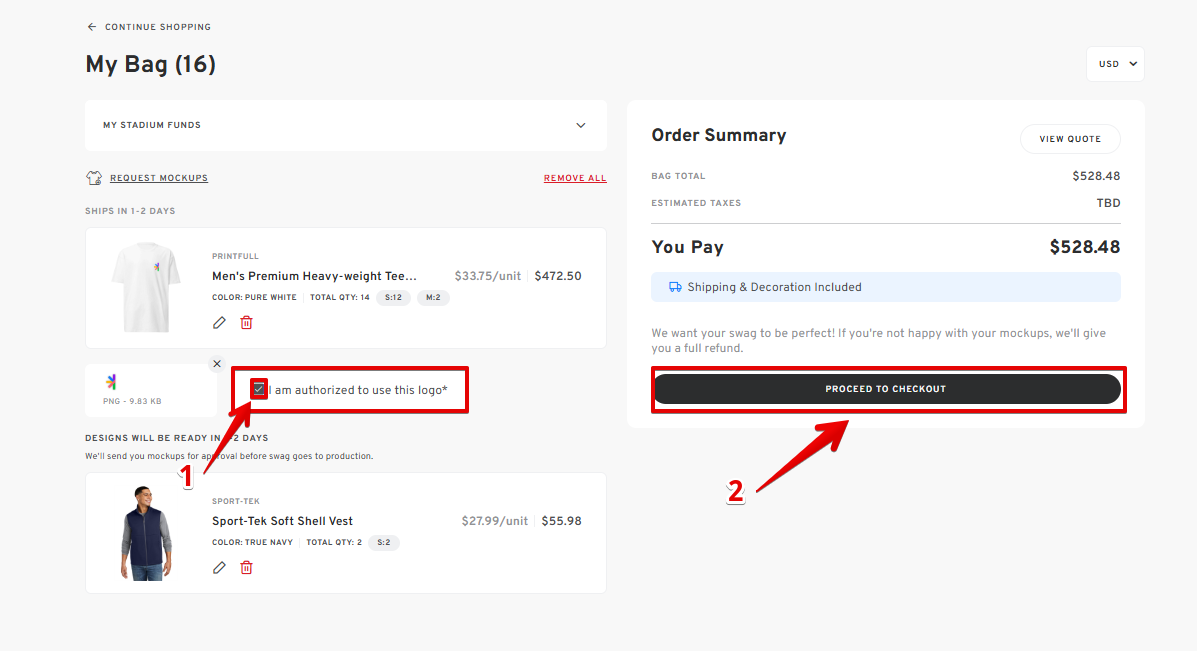Screen dimensions: 1197x651
Task: Expand the My Stadium Funds section
Action: [581, 125]
